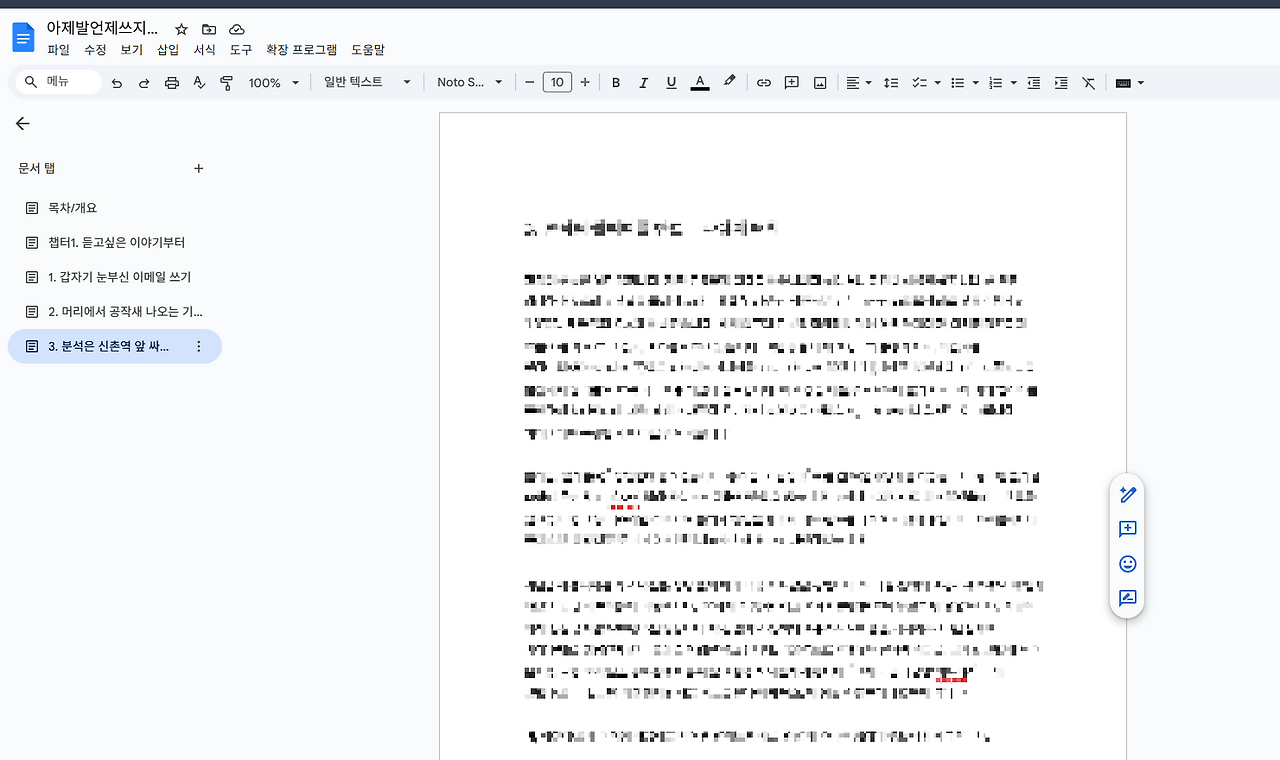Open line and paragraph spacing

point(891,83)
